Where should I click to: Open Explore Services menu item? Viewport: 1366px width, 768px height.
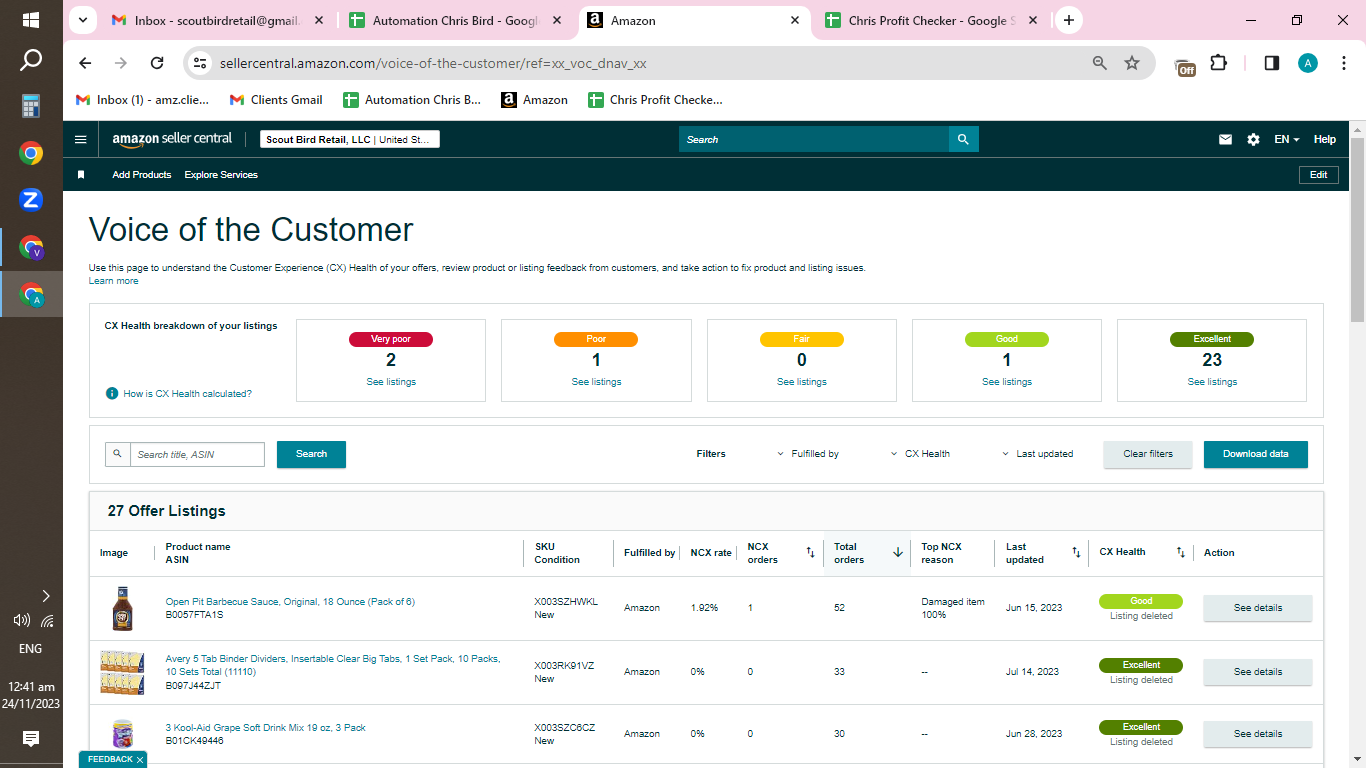click(221, 175)
